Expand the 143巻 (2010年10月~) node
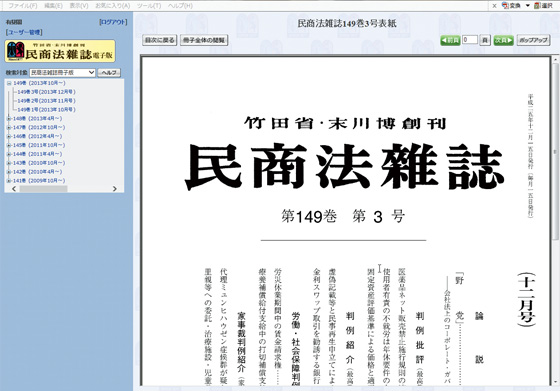Screen dimensions: 560x391 click(x=9, y=163)
